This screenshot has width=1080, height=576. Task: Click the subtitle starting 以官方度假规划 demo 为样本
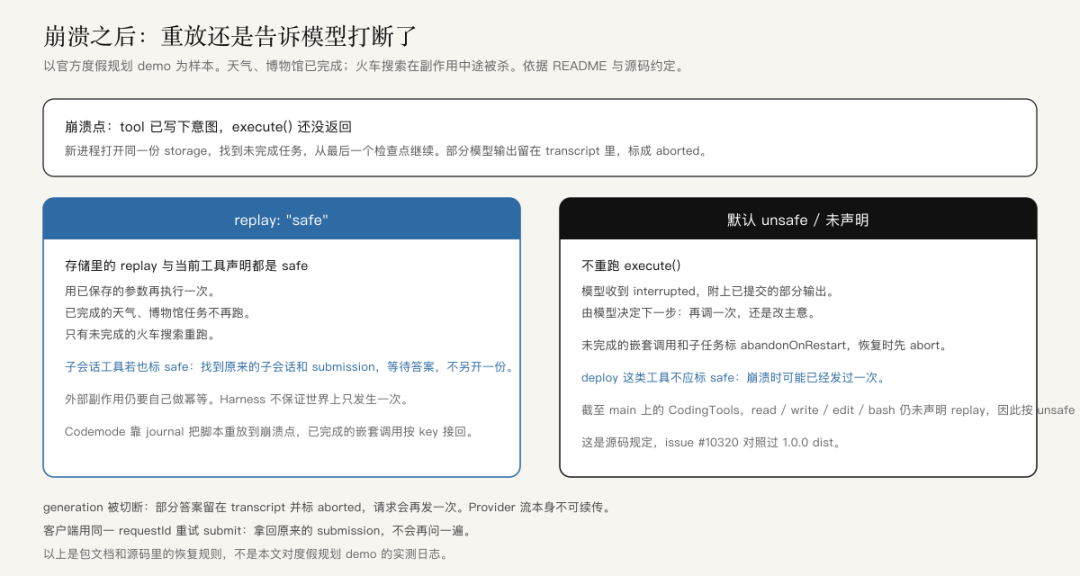coord(364,66)
